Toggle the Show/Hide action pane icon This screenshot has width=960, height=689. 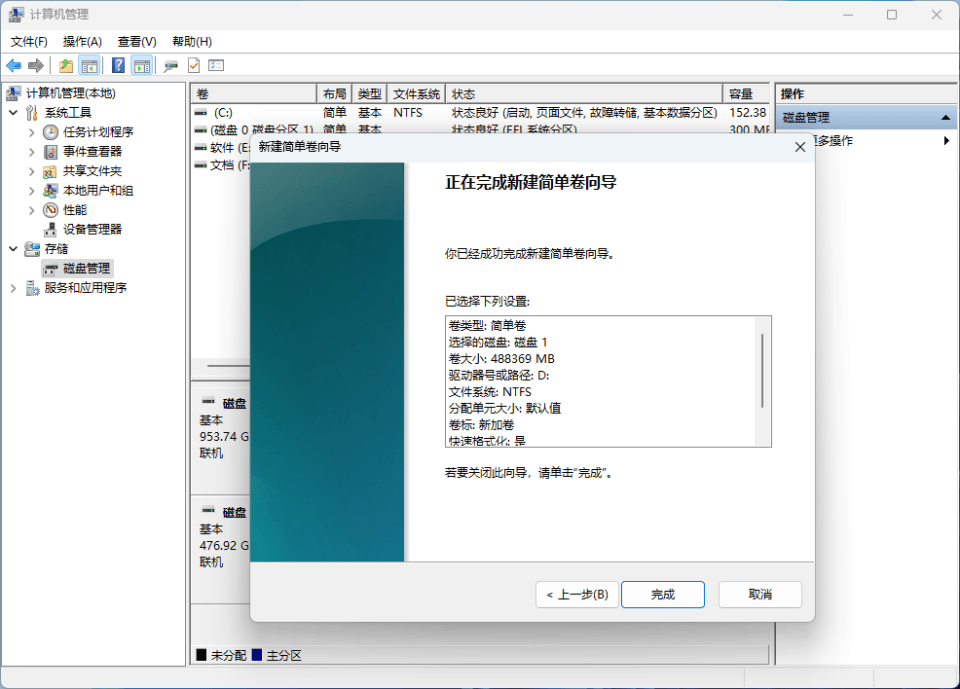[142, 66]
